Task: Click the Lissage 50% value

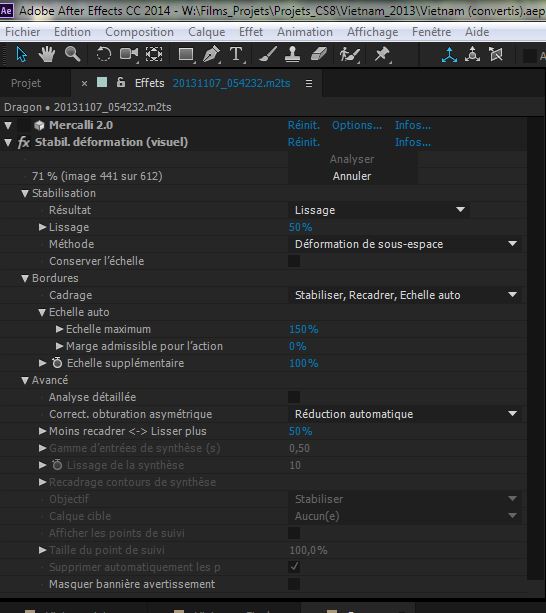Action: [300, 227]
